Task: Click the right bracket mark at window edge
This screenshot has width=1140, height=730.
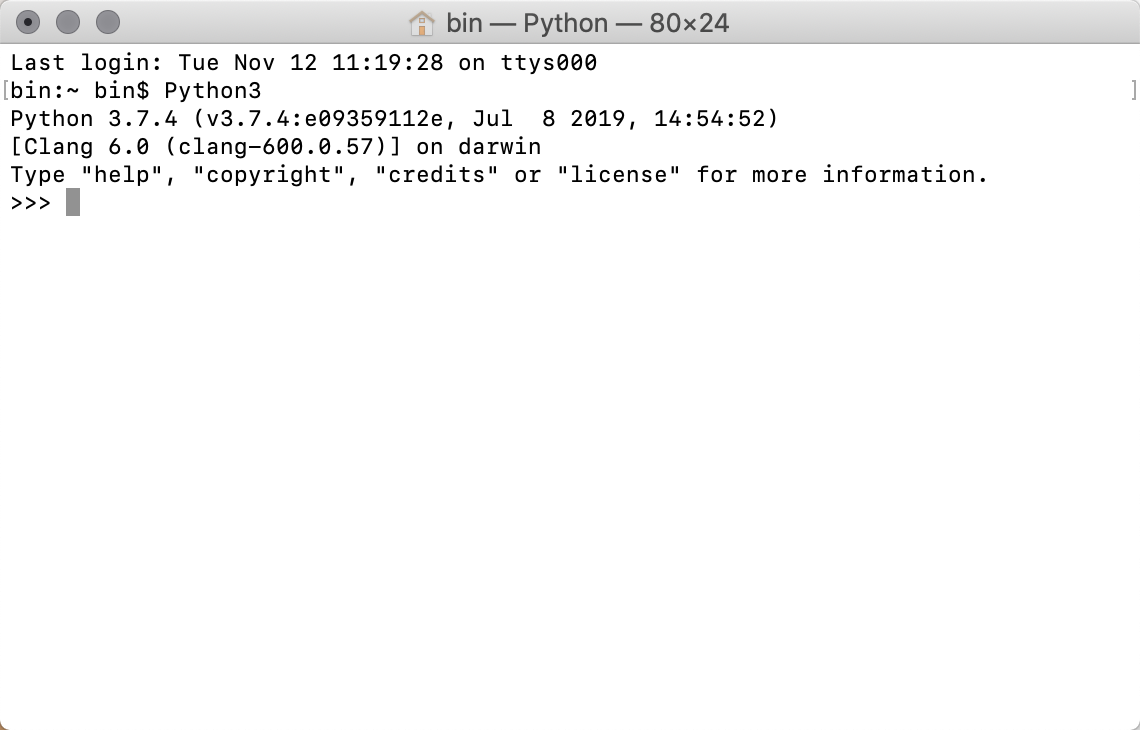Action: [x=1133, y=90]
